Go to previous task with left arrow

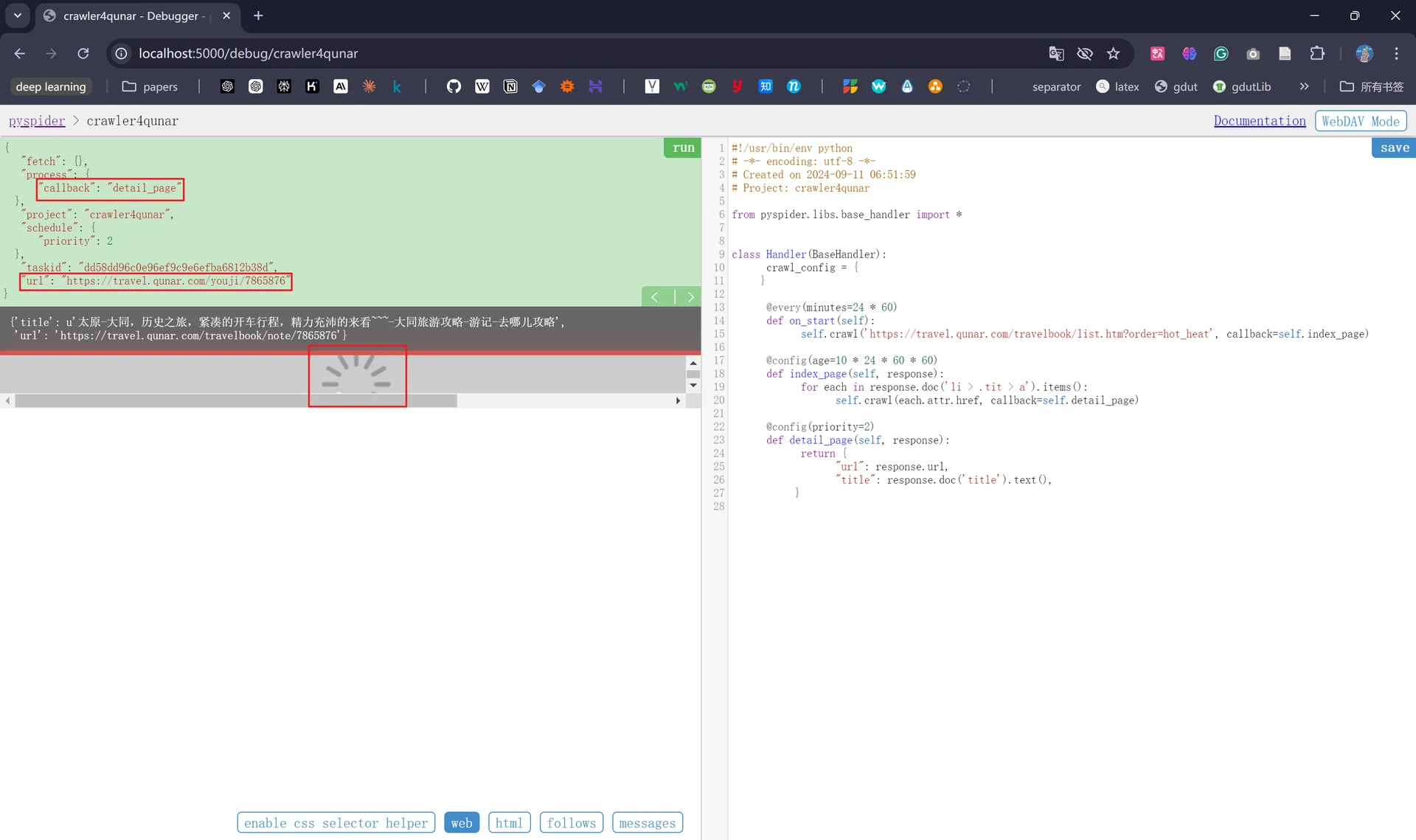tap(655, 296)
